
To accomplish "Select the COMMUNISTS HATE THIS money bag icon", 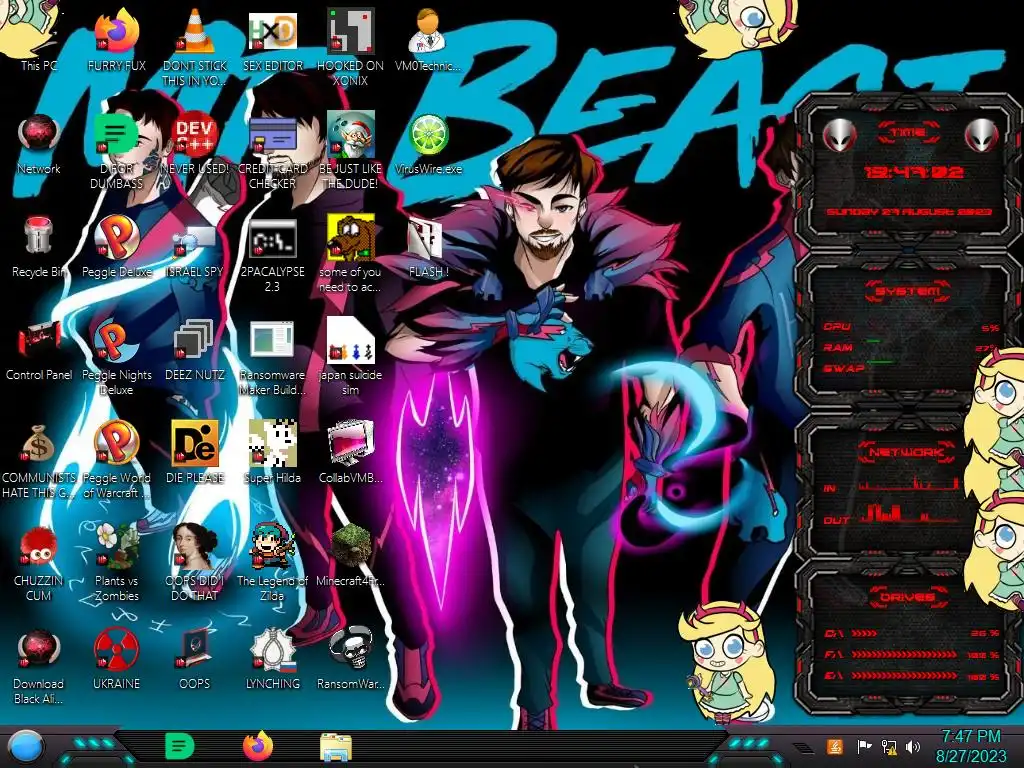I will click(x=39, y=459).
